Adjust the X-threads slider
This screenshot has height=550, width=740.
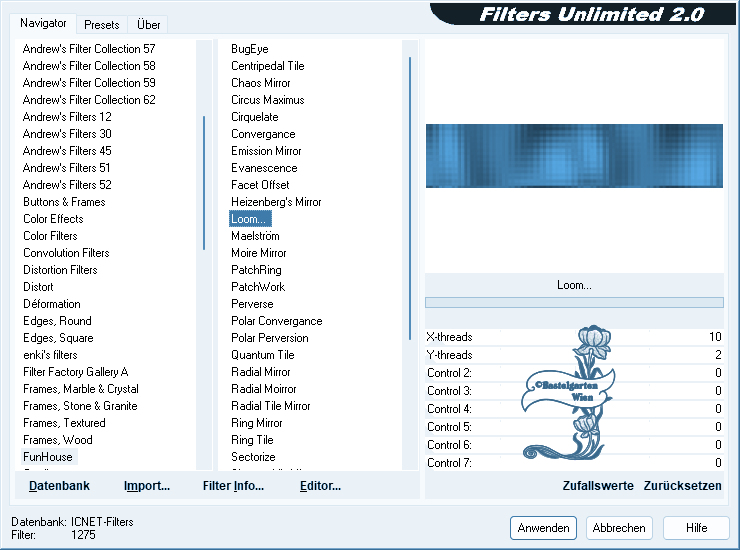pyautogui.click(x=574, y=337)
